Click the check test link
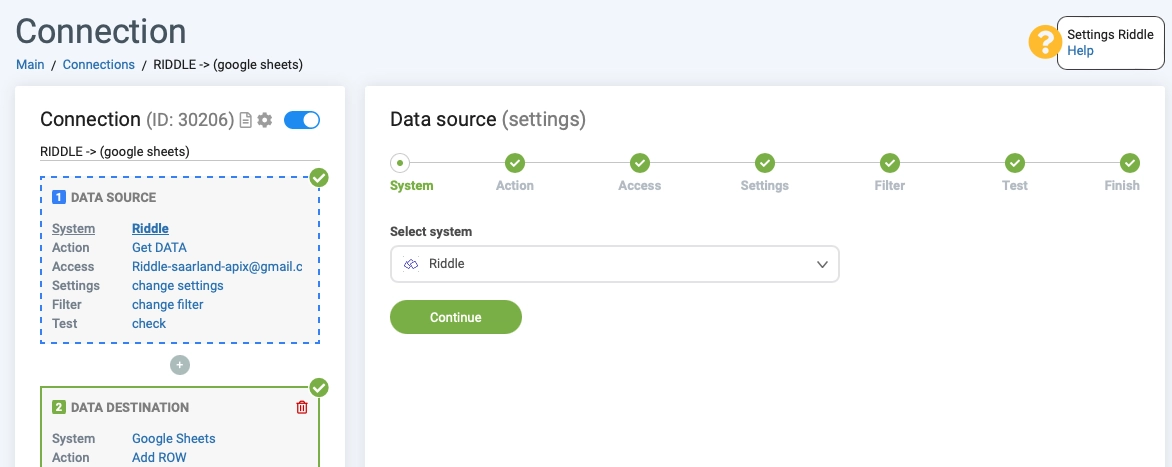 point(149,324)
